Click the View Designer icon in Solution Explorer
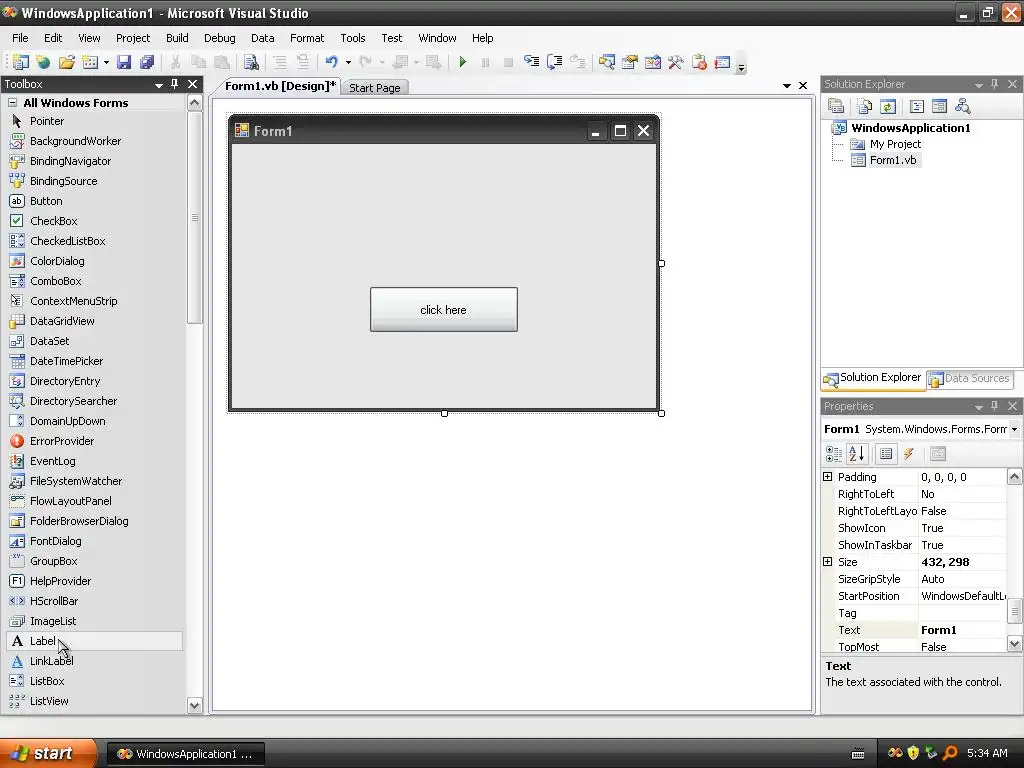This screenshot has height=768, width=1024. tap(939, 106)
